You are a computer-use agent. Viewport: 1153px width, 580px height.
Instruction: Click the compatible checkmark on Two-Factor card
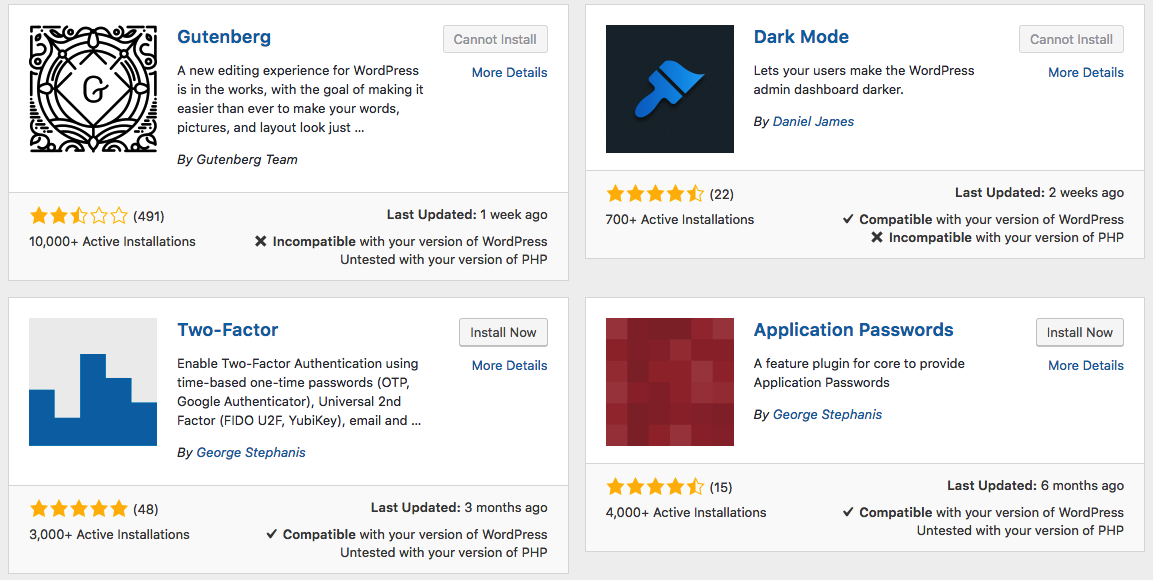271,534
